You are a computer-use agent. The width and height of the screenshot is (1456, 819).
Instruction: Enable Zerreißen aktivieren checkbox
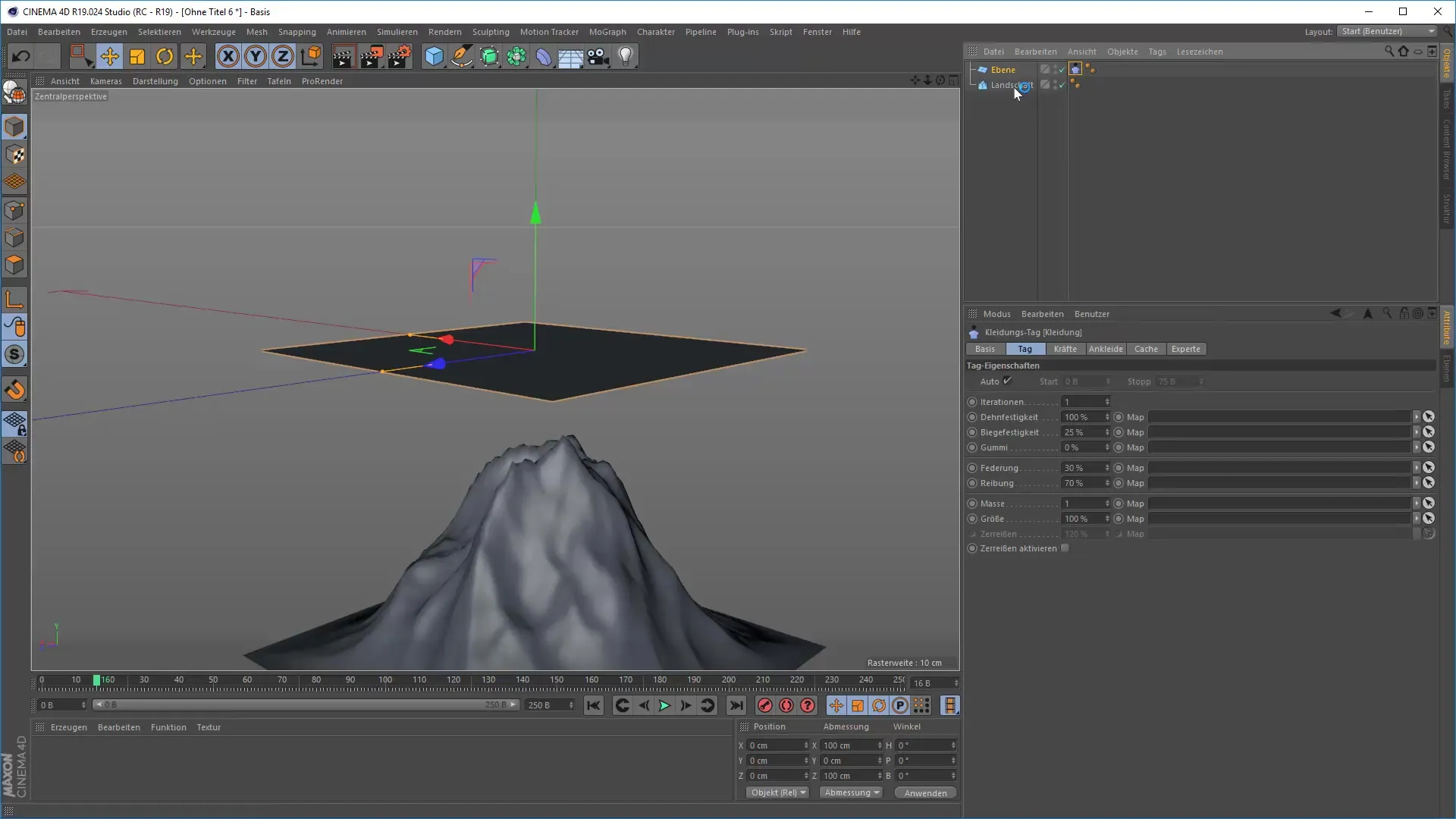(x=1065, y=548)
